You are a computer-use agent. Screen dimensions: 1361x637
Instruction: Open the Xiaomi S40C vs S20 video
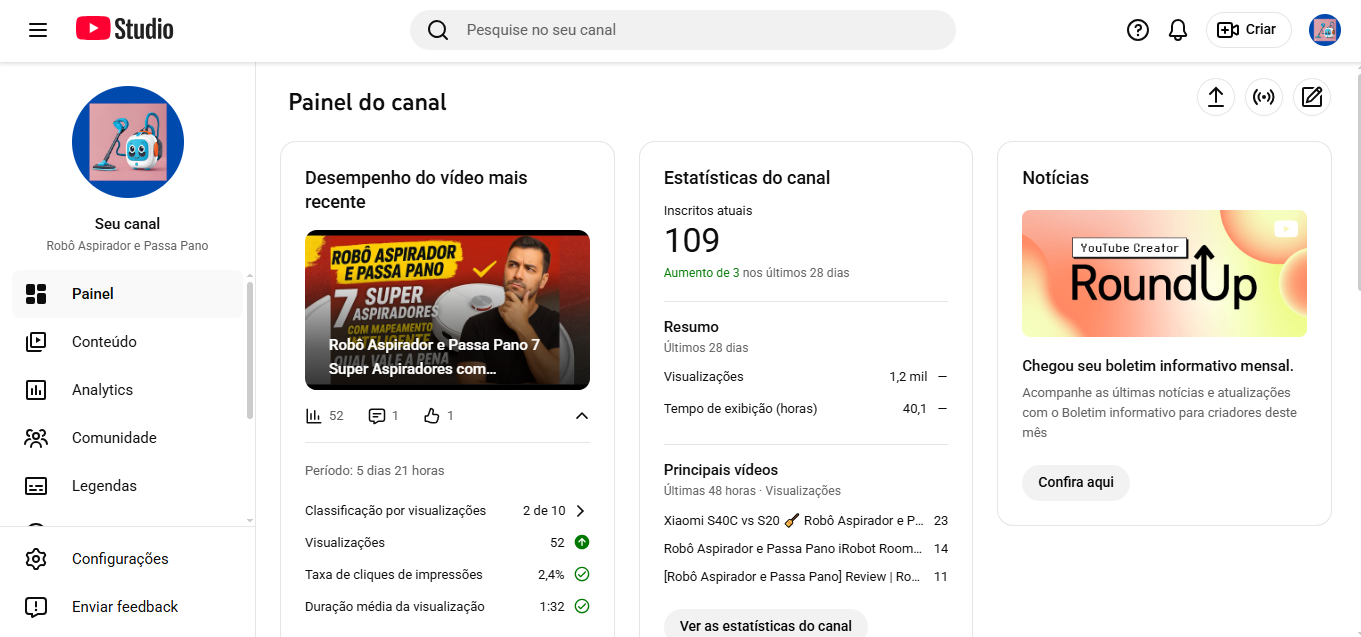[x=794, y=521]
